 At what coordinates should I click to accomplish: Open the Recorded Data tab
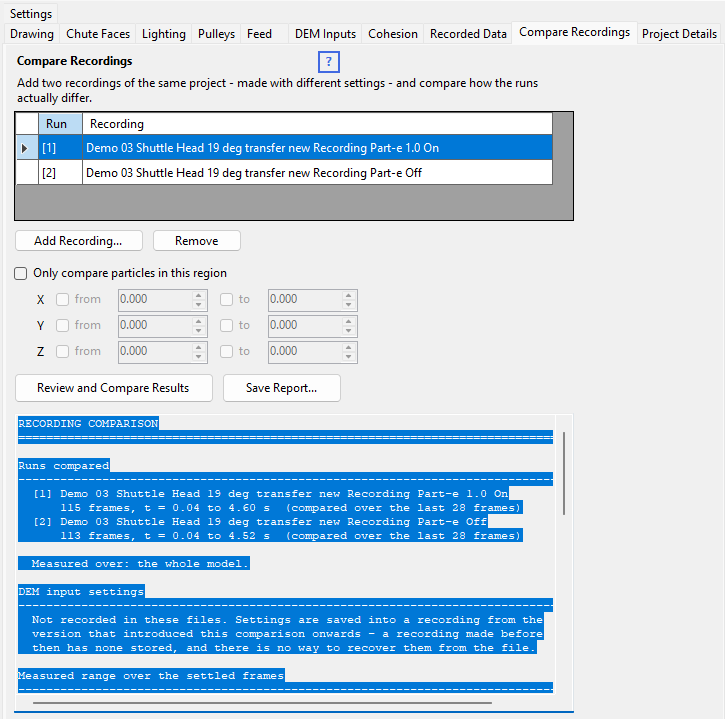pyautogui.click(x=468, y=34)
